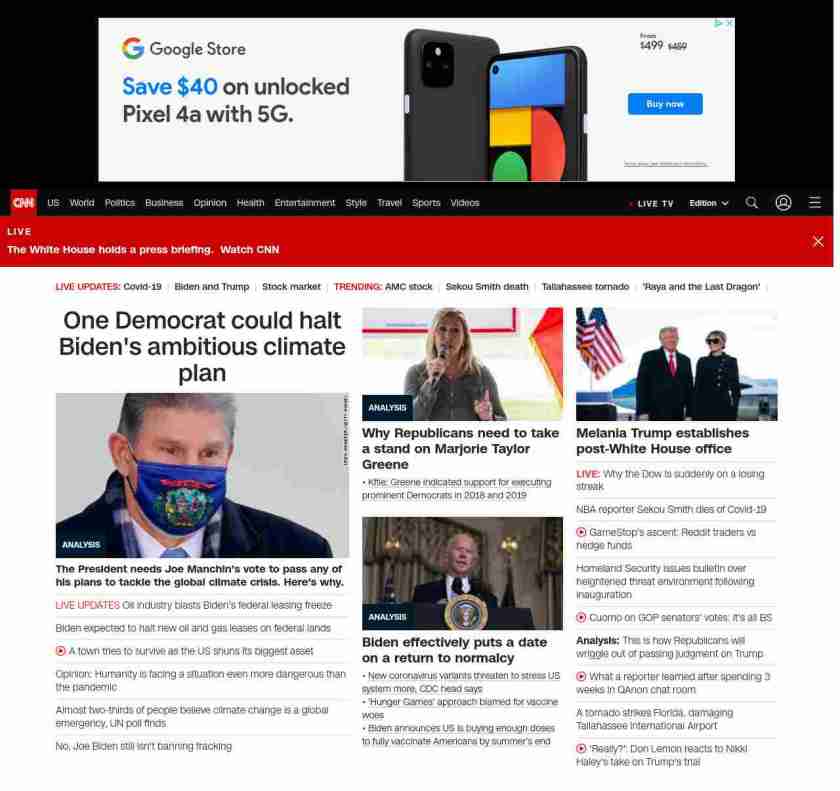Play the town survival video story
Image resolution: width=840 pixels, height=791 pixels.
[61, 651]
